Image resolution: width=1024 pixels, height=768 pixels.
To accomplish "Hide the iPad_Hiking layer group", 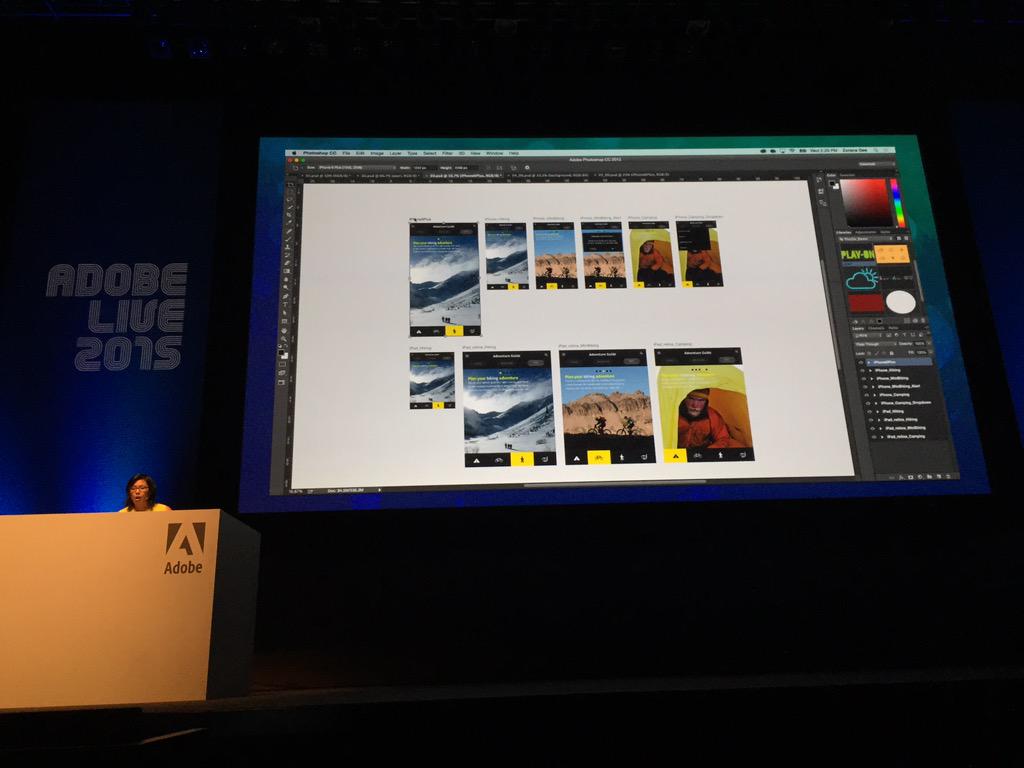I will (869, 411).
